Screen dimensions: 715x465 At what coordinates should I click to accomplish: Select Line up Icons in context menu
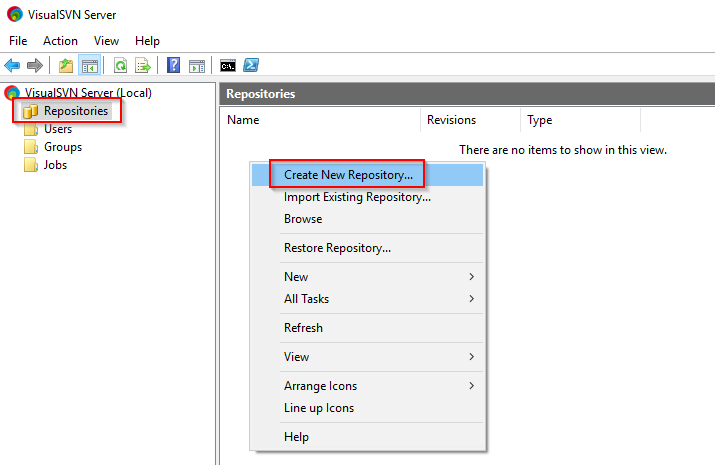pyautogui.click(x=367, y=408)
